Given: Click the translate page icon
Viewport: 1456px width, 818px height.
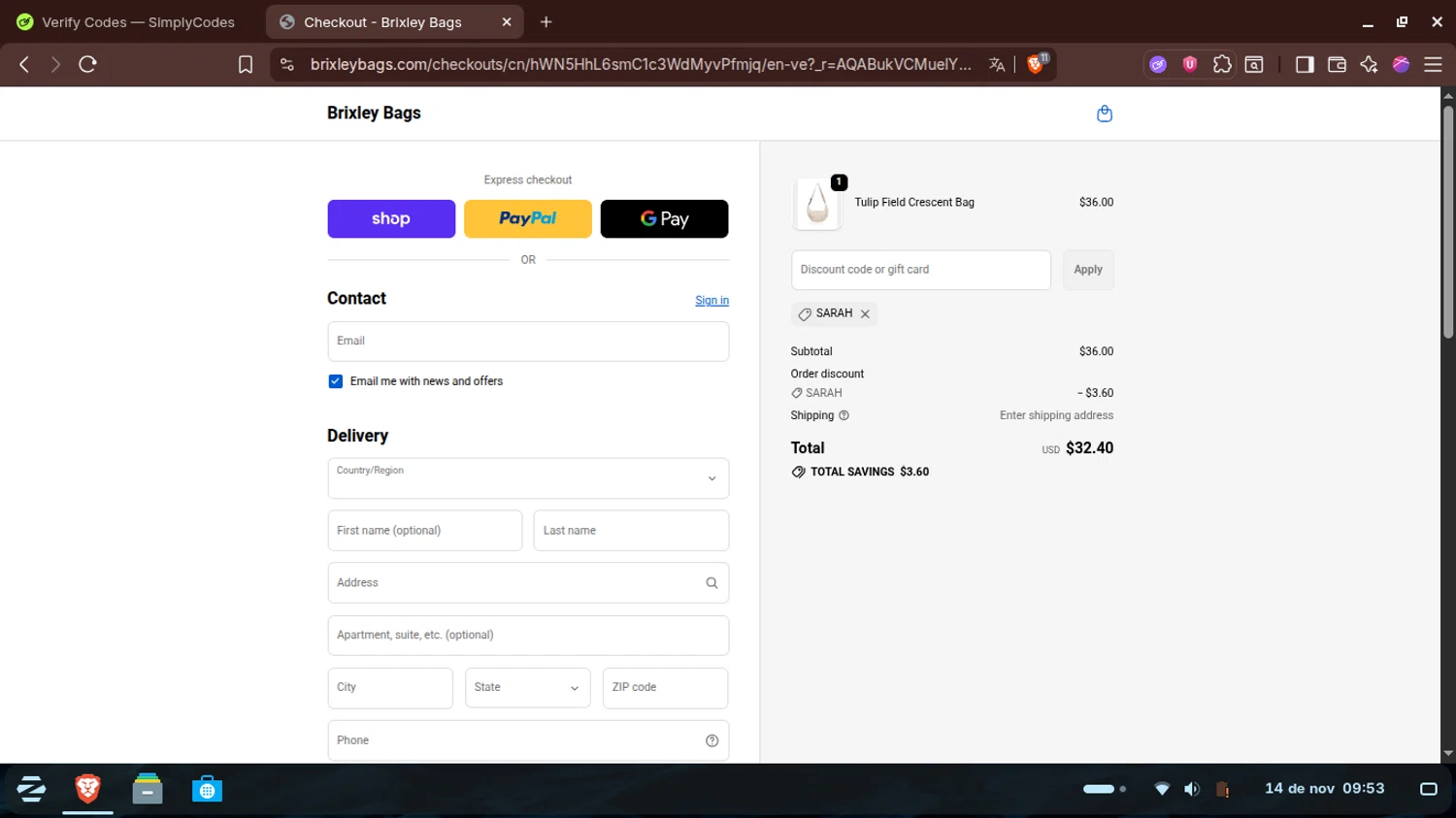Looking at the screenshot, I should pos(997,64).
